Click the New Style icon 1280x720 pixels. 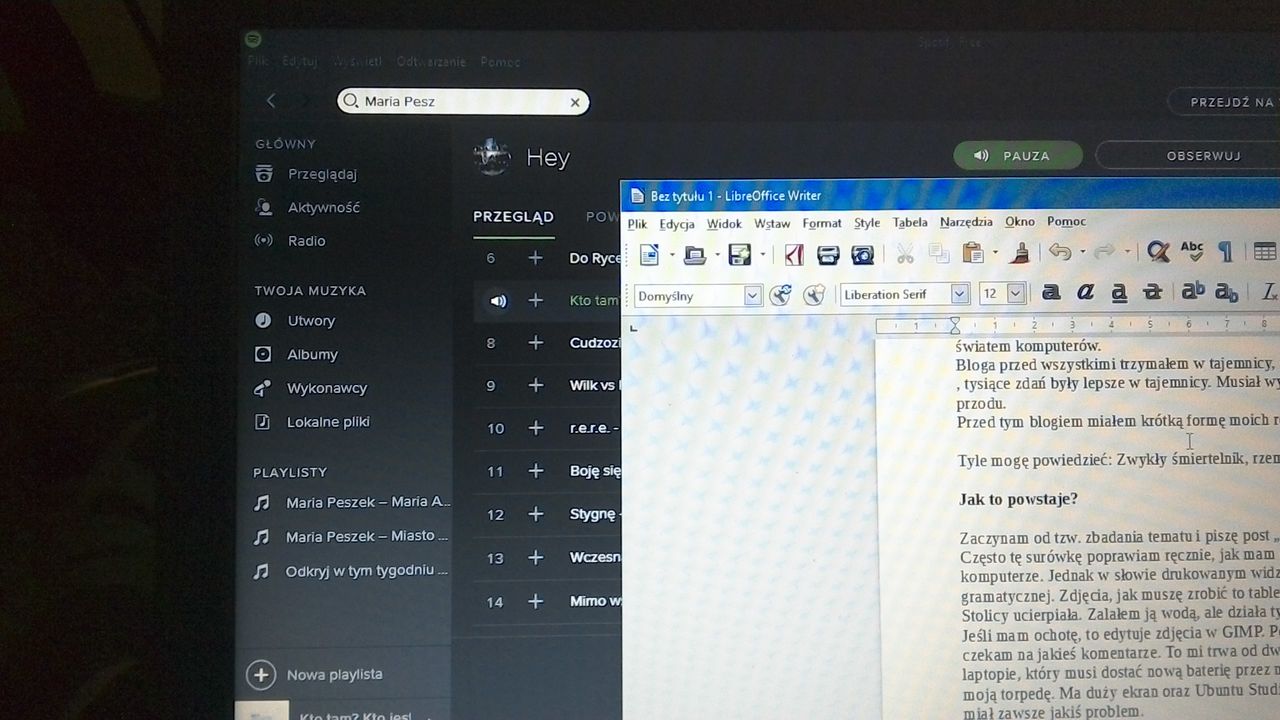pyautogui.click(x=814, y=294)
